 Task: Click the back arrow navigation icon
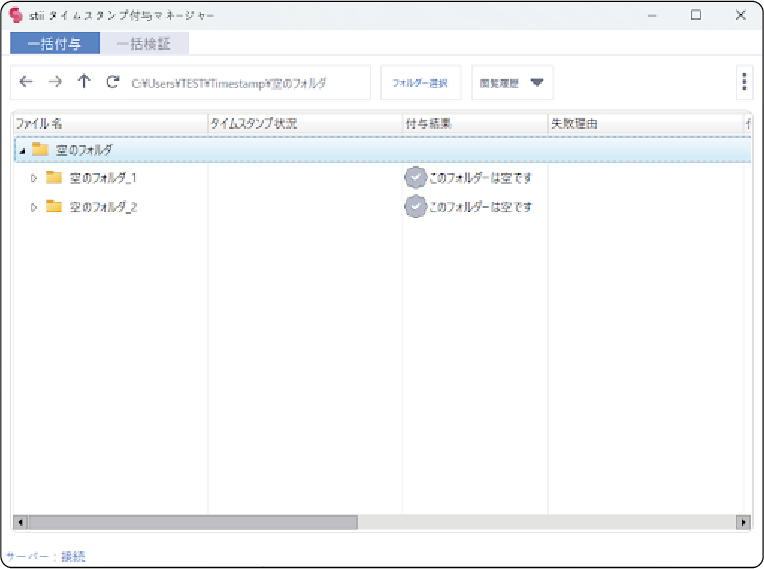26,83
